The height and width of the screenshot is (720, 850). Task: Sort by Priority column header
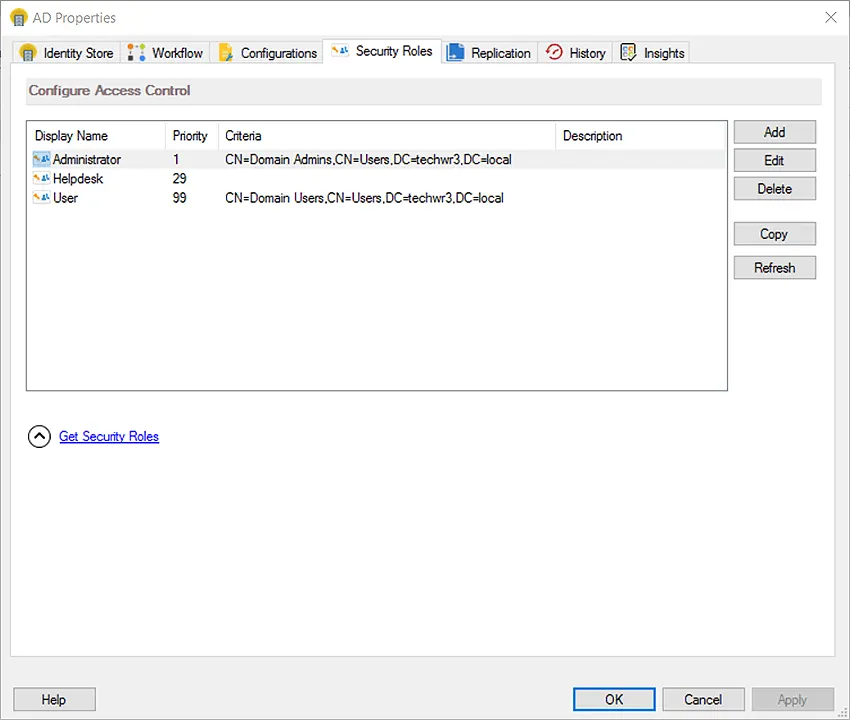point(191,136)
